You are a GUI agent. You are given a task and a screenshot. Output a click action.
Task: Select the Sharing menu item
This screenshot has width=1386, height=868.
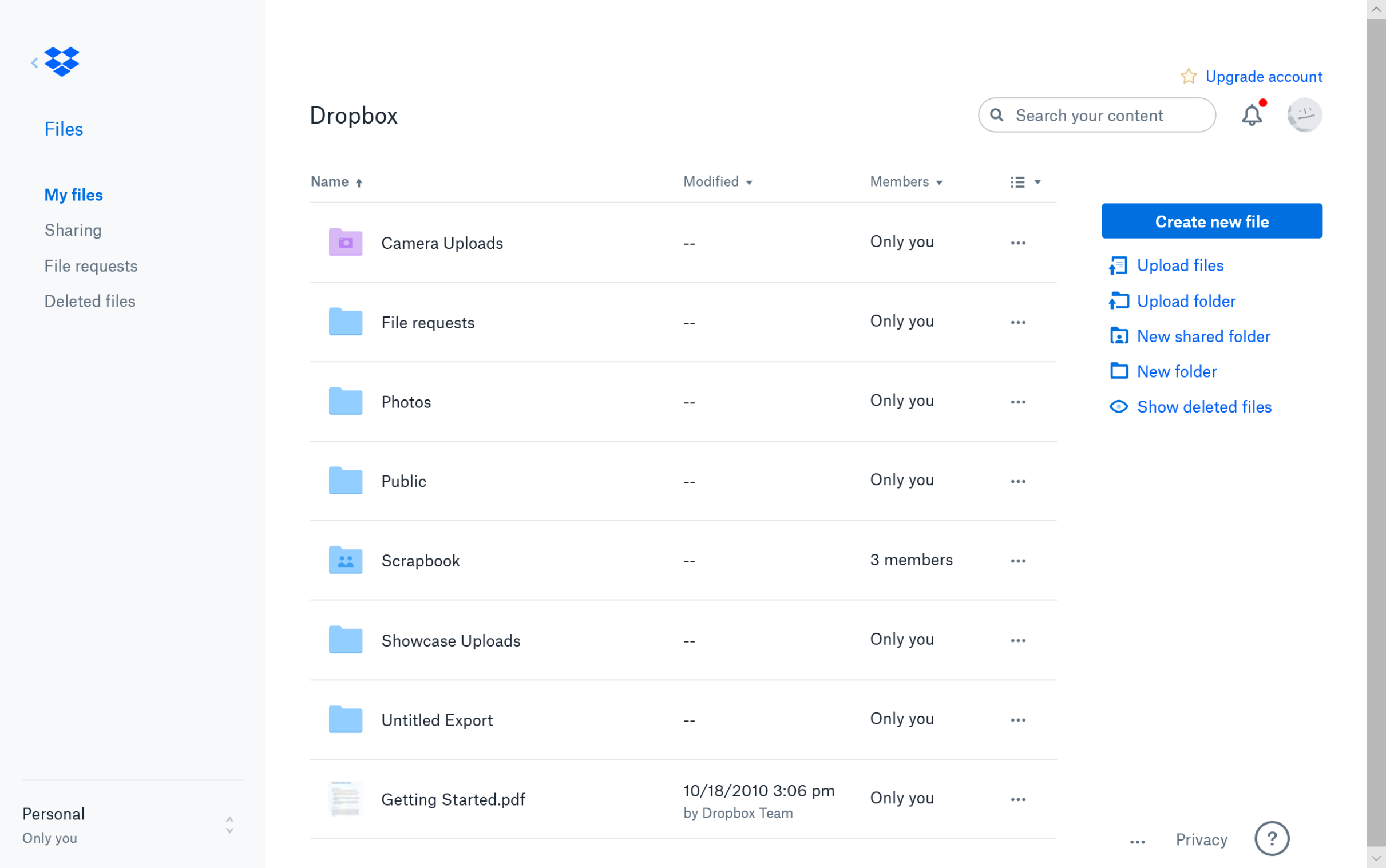(x=72, y=230)
